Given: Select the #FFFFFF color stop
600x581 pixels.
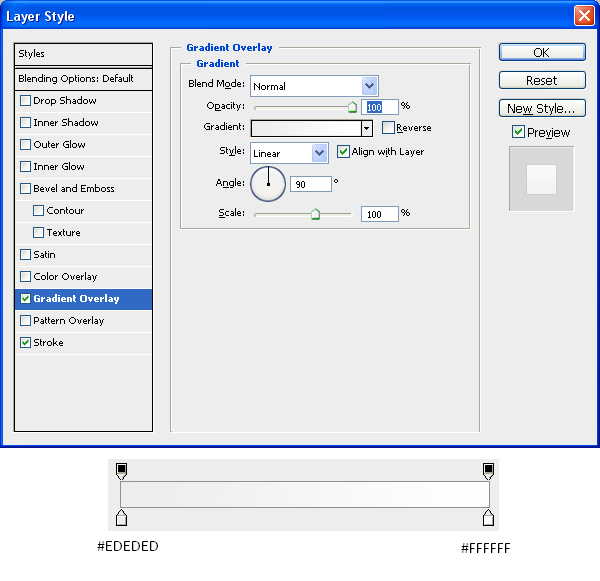Looking at the screenshot, I should (488, 518).
